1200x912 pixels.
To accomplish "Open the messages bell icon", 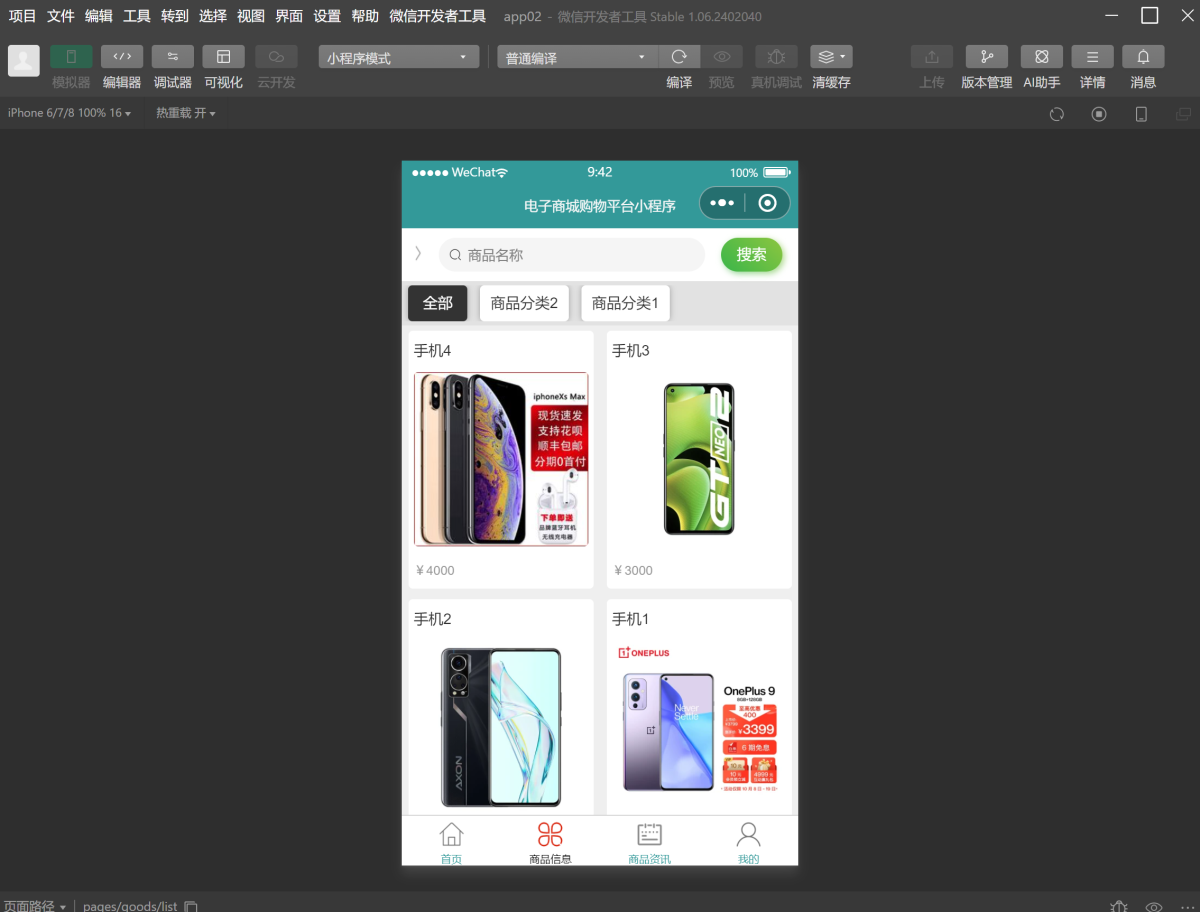I will (1143, 57).
